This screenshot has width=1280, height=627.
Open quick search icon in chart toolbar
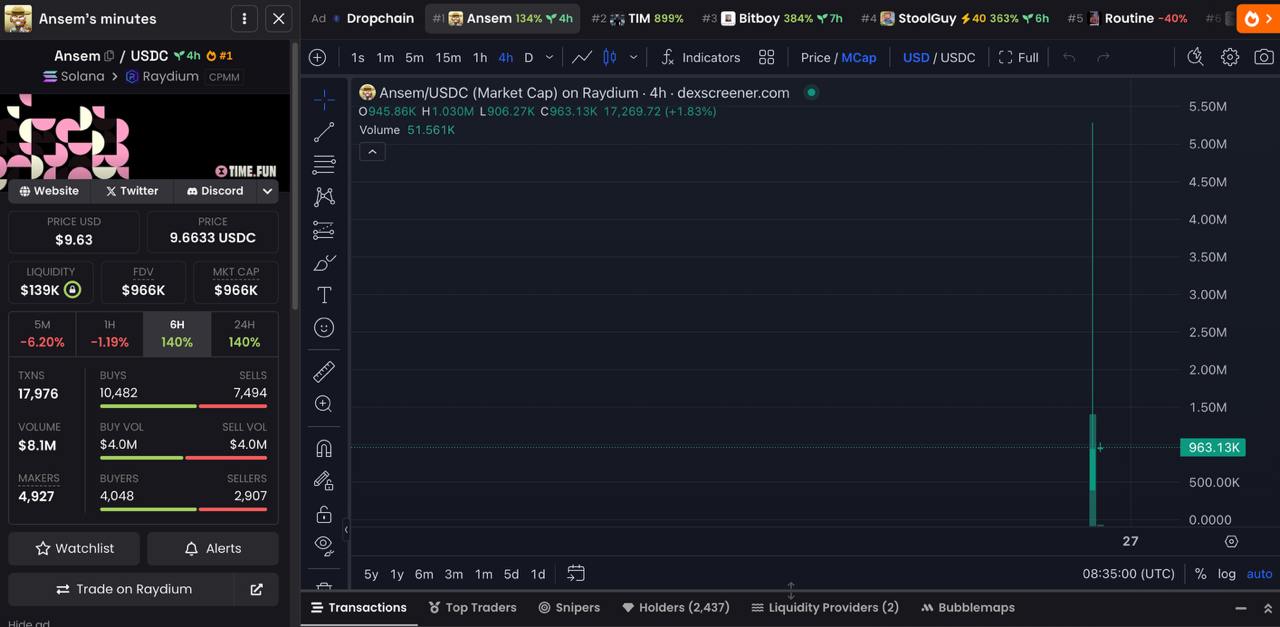point(1195,58)
